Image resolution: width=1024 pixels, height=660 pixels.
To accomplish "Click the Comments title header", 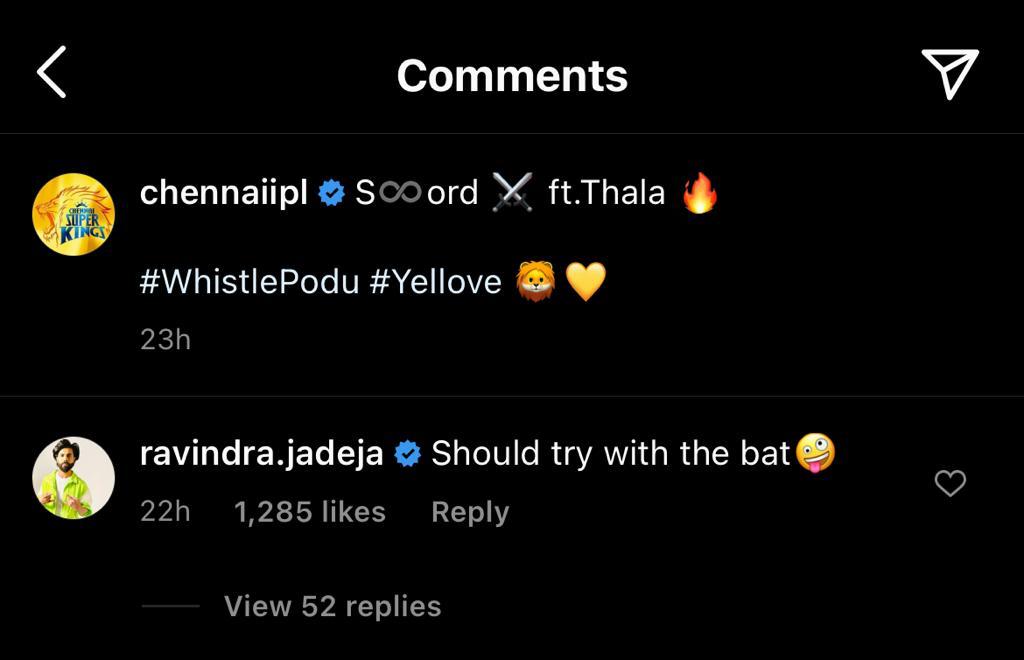I will coord(512,76).
